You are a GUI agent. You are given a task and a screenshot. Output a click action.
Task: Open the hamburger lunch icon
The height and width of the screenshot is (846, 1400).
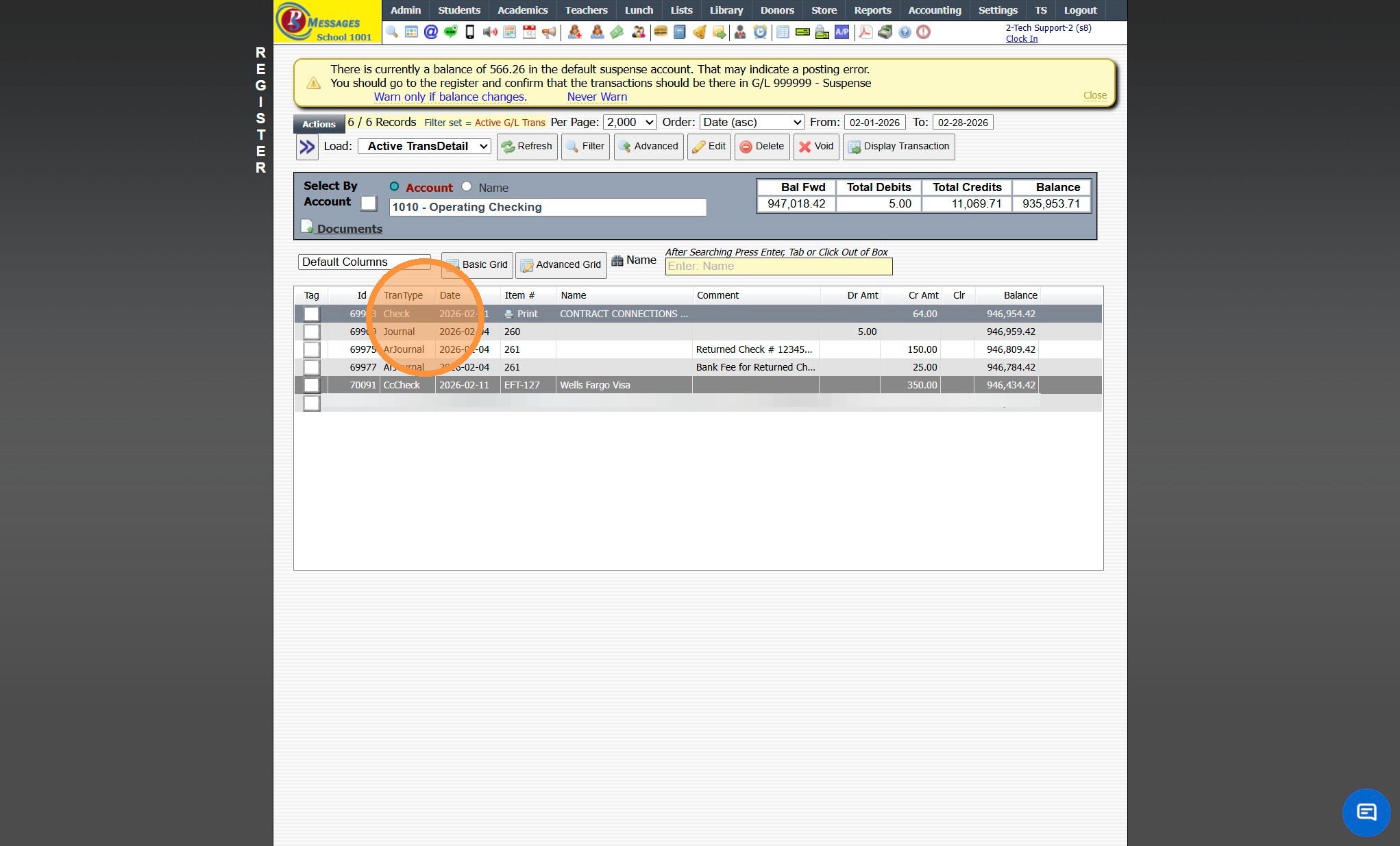(661, 32)
